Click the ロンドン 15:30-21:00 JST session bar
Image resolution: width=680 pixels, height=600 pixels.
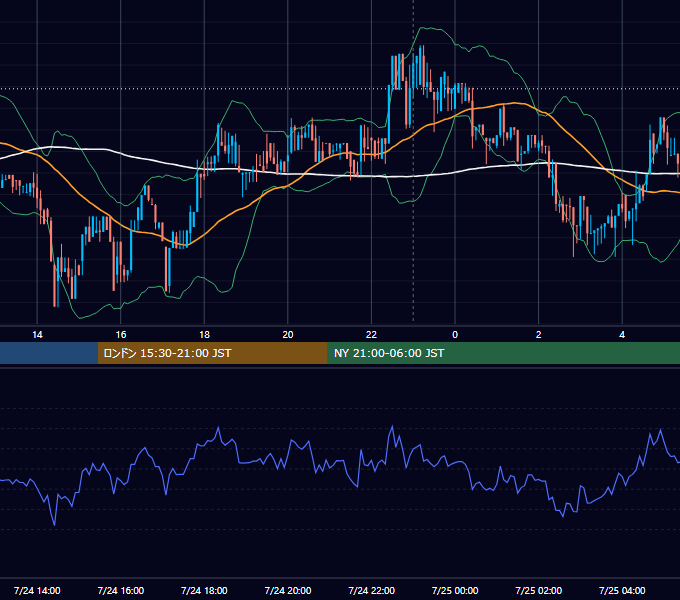click(x=212, y=353)
